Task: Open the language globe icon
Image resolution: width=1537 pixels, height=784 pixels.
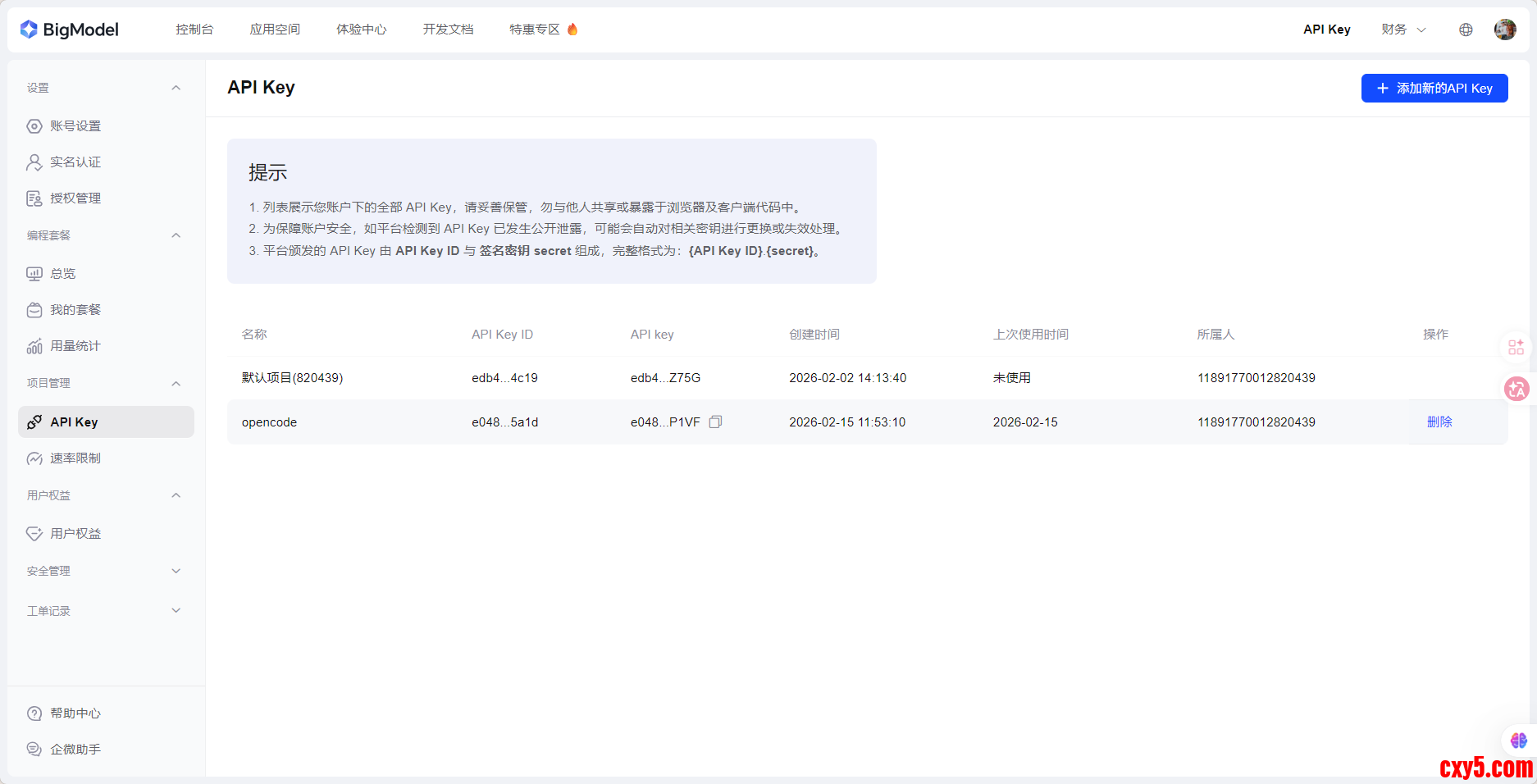Action: click(x=1466, y=30)
